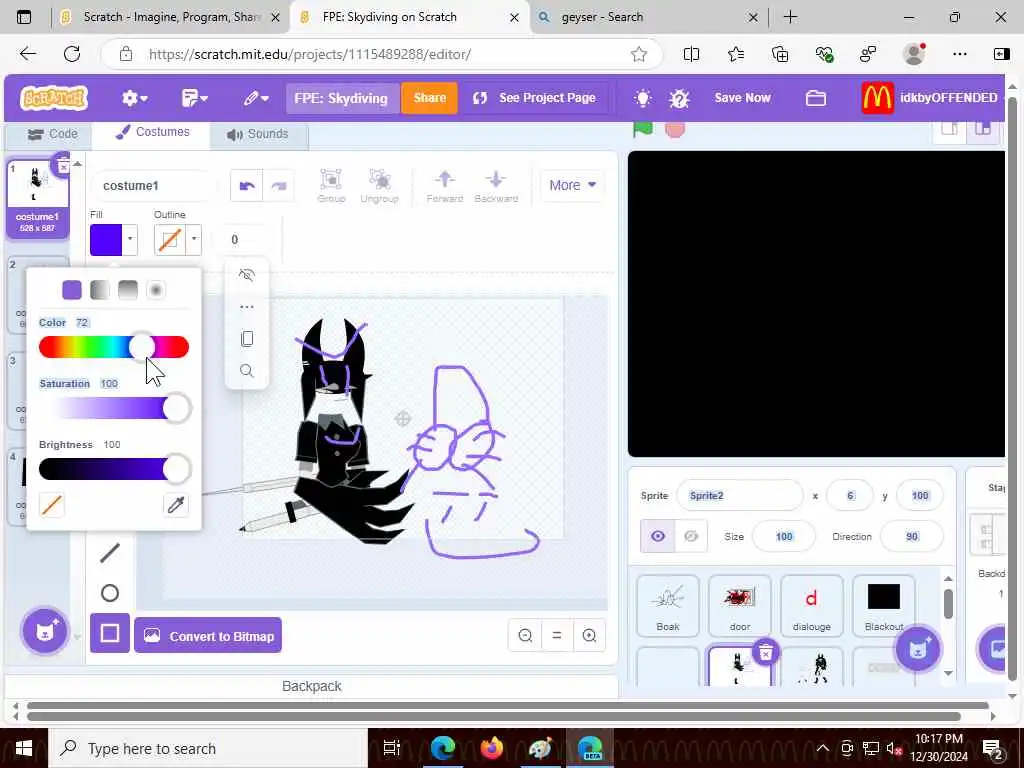Screen dimensions: 1024x768
Task: Open the My Stuff folder icon
Action: coord(816,99)
